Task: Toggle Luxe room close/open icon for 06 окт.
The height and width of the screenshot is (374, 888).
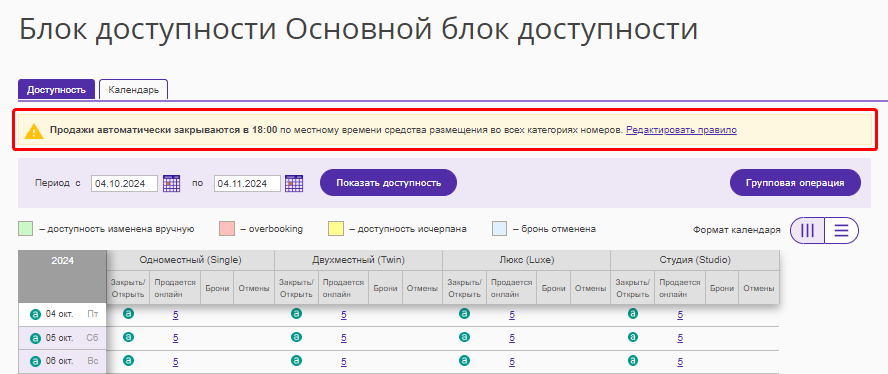Action: click(x=464, y=360)
